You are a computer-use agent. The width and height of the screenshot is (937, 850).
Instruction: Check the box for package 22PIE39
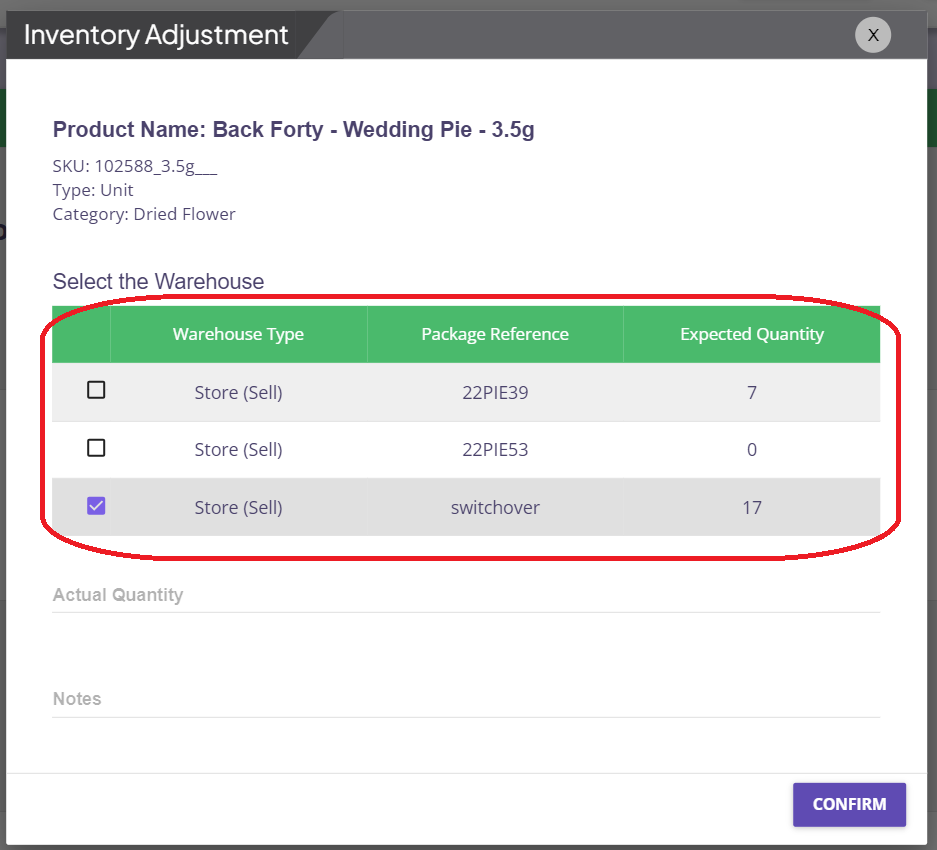click(x=96, y=390)
